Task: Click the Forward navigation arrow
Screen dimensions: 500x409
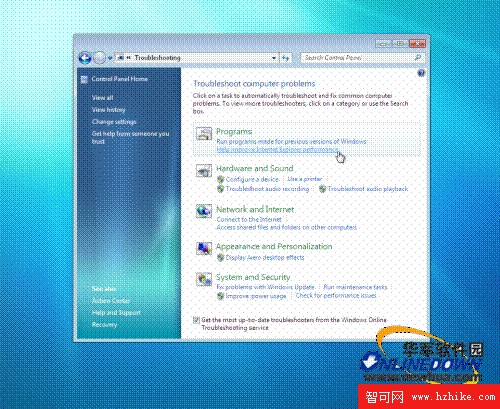Action: click(99, 58)
